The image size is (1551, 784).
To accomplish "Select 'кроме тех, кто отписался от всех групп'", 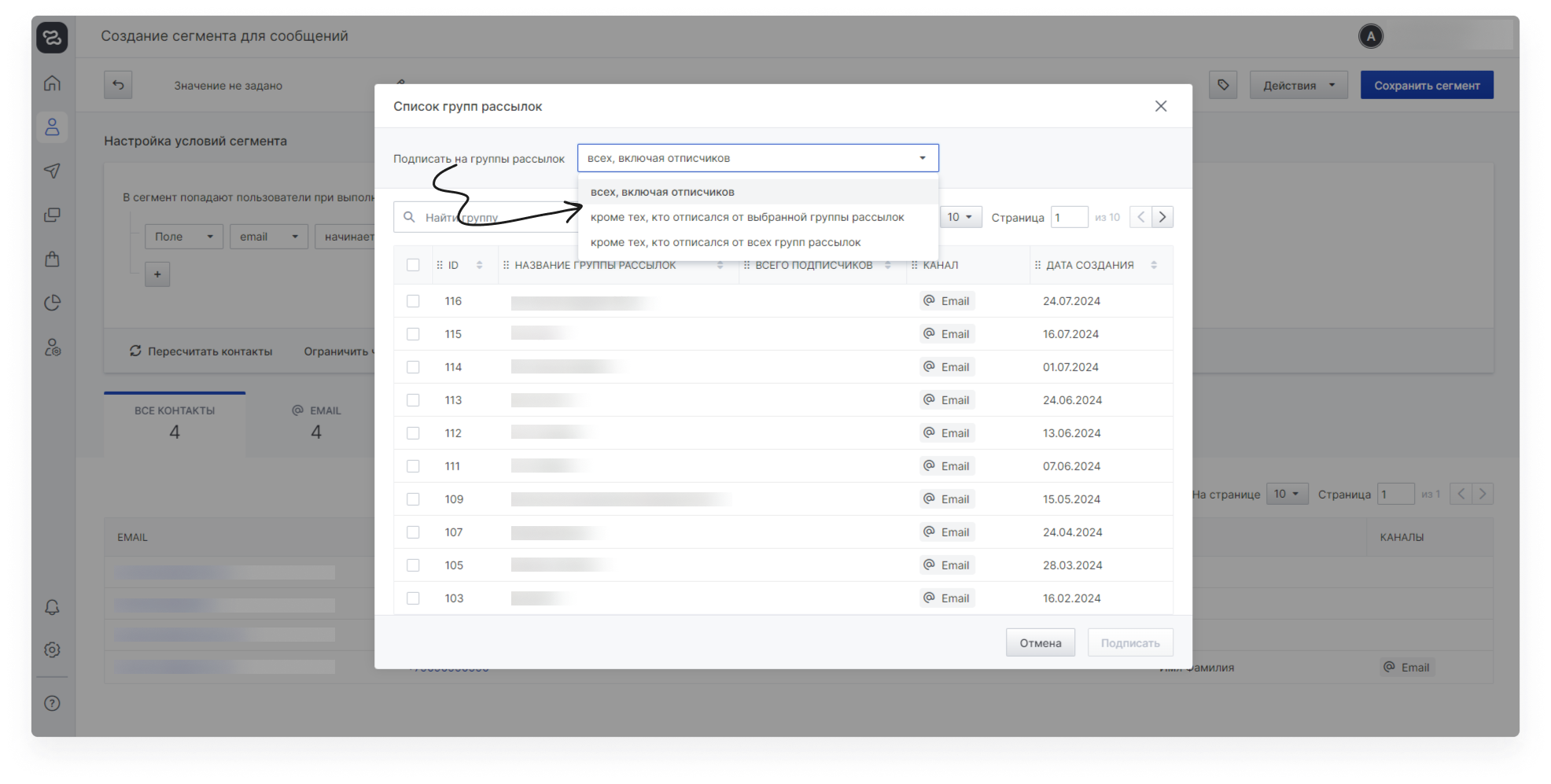I will (x=758, y=242).
